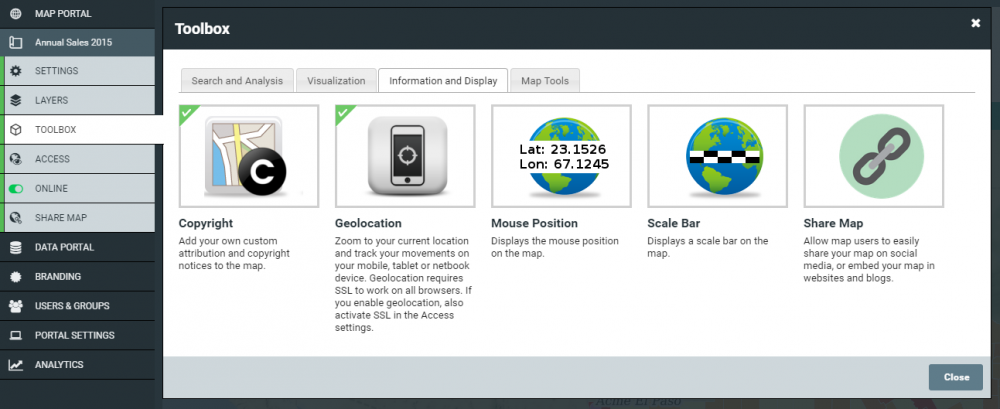Open the Layers stack icon
This screenshot has height=409, width=1000.
[x=16, y=100]
